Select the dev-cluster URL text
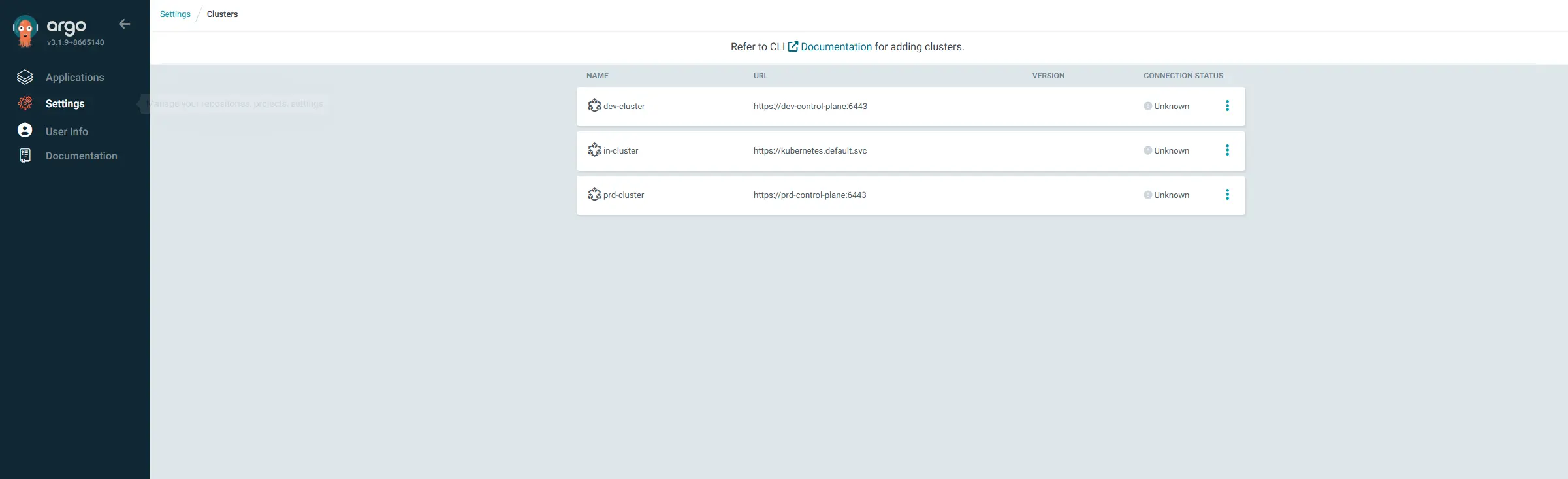 click(x=810, y=106)
